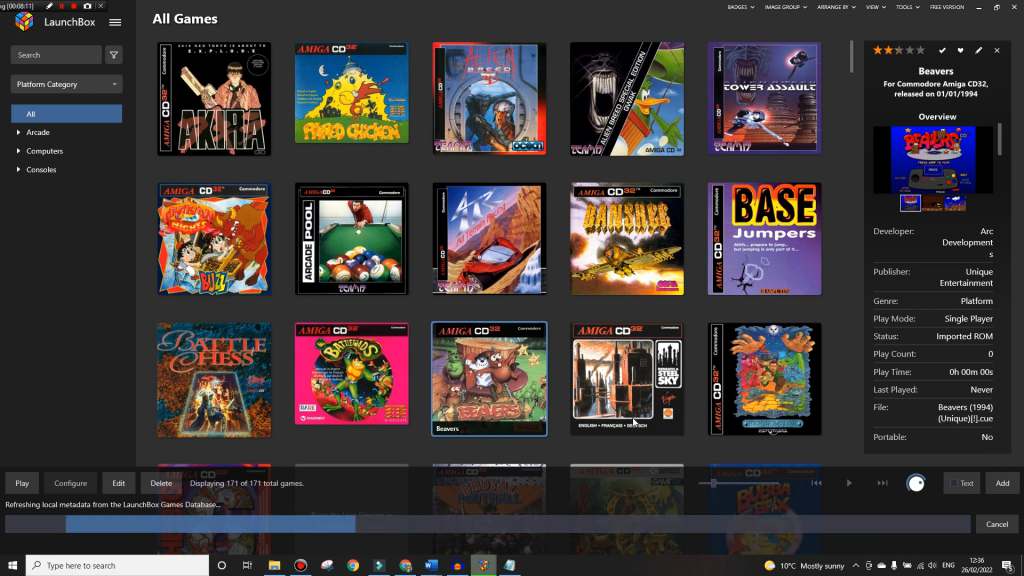Toggle favorite heart for Beavers
Image resolution: width=1024 pixels, height=576 pixels.
click(x=960, y=50)
